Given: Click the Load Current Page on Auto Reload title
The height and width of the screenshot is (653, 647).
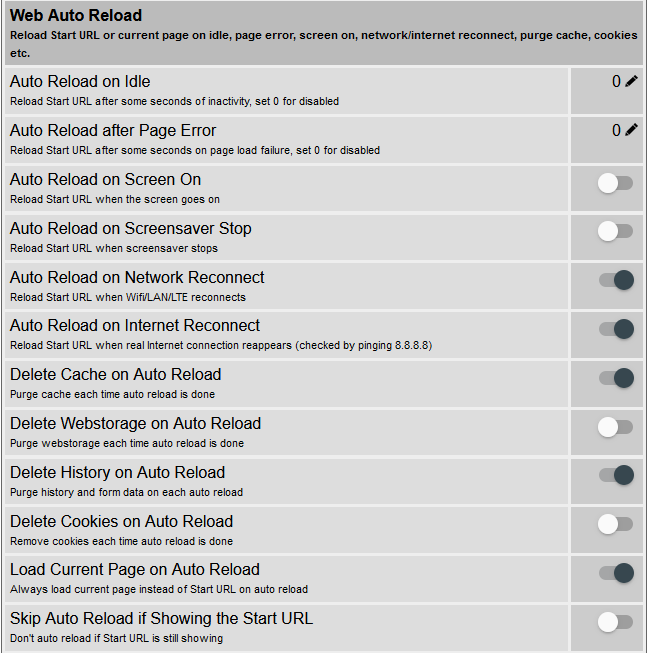Looking at the screenshot, I should coord(135,570).
